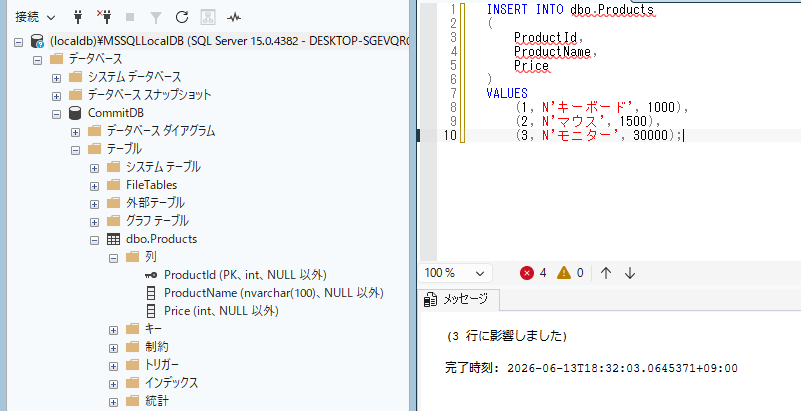Click the VALUES keyword in the editor
Screen dimensions: 801x411
507,93
